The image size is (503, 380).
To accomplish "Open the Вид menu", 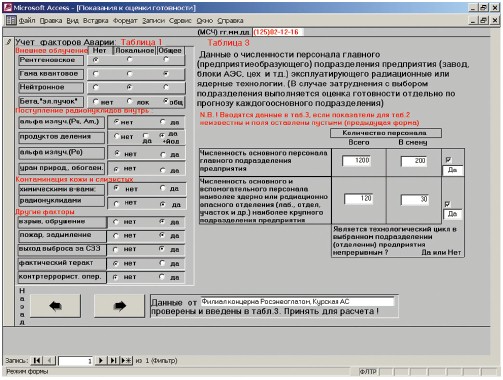I will click(x=72, y=21).
